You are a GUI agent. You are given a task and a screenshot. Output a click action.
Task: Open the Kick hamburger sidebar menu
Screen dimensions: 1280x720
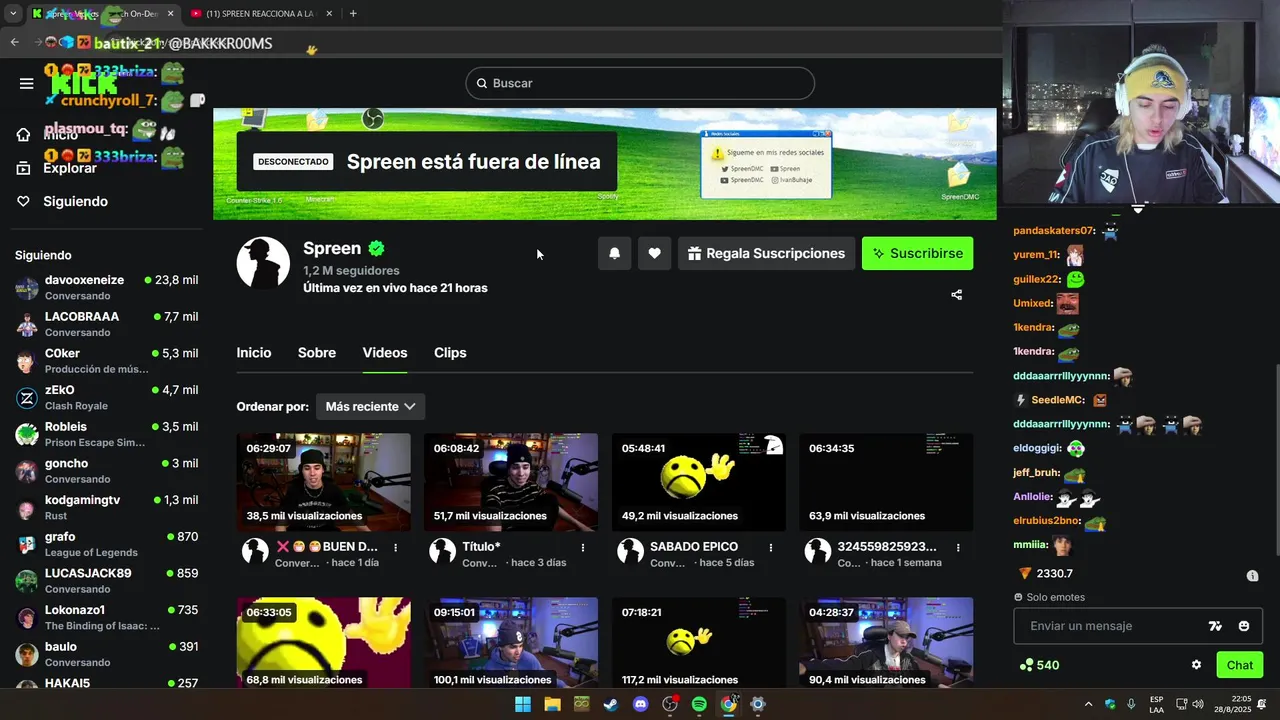pyautogui.click(x=27, y=83)
